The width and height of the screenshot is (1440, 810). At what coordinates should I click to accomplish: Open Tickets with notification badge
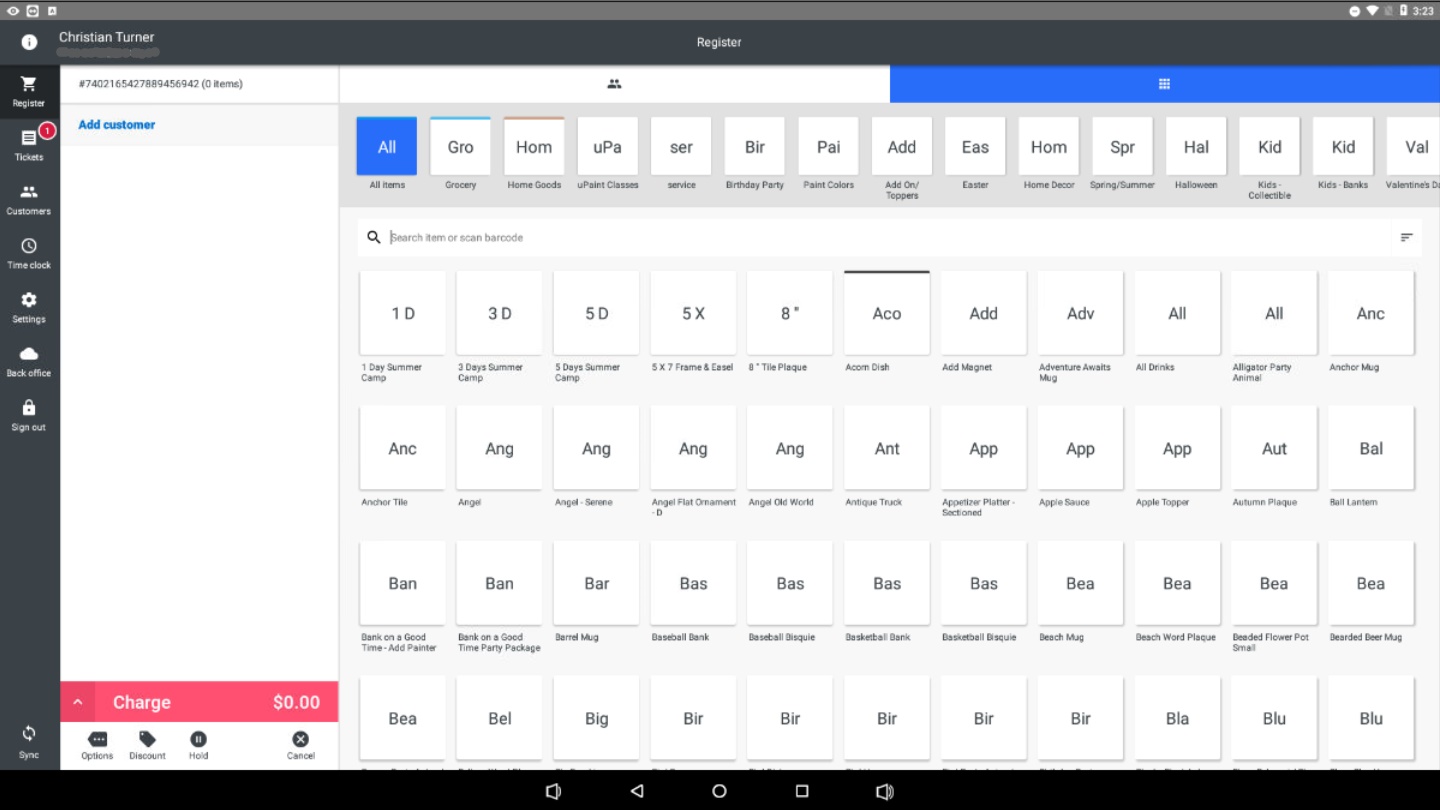click(29, 145)
